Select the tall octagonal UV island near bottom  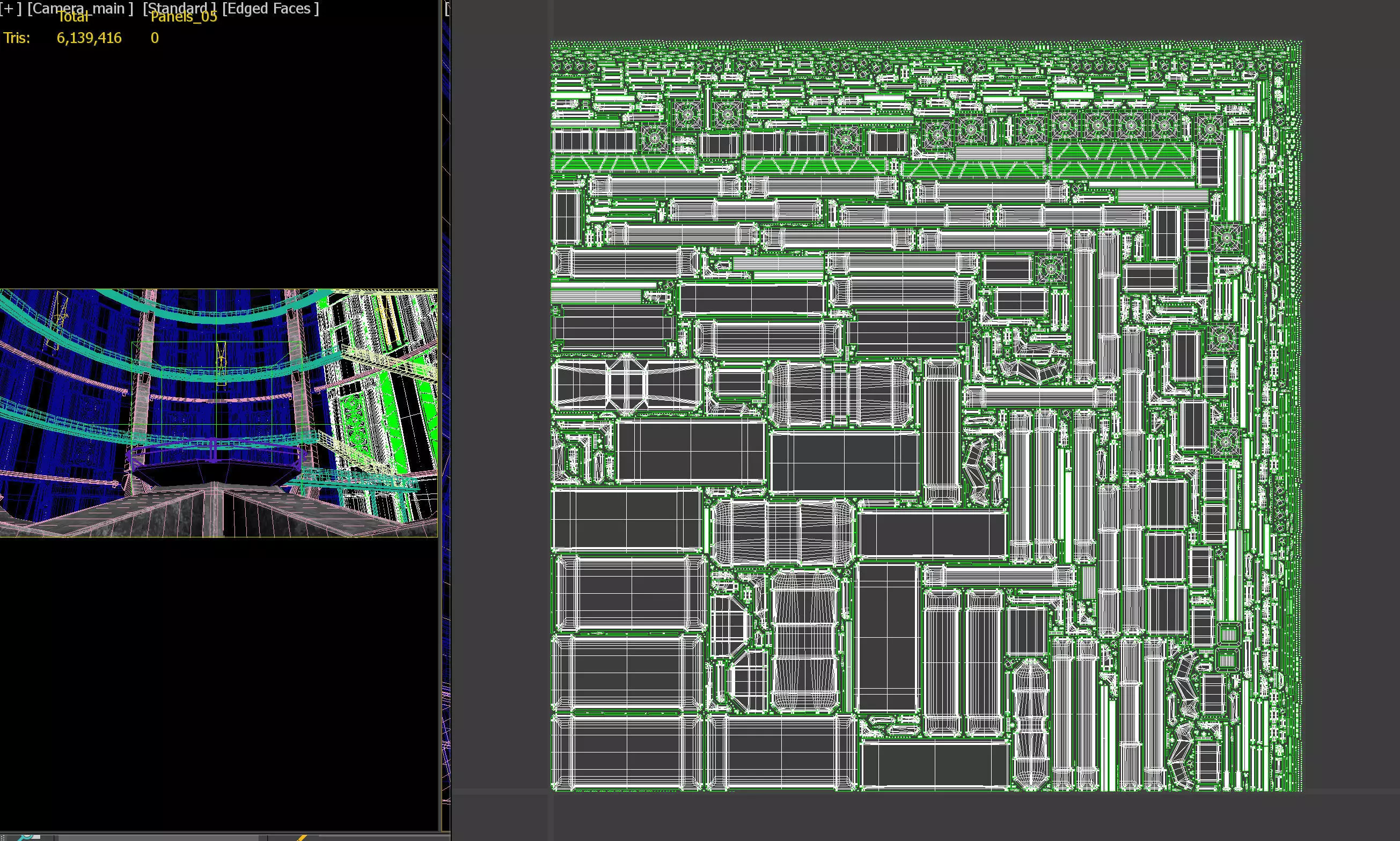point(1030,724)
